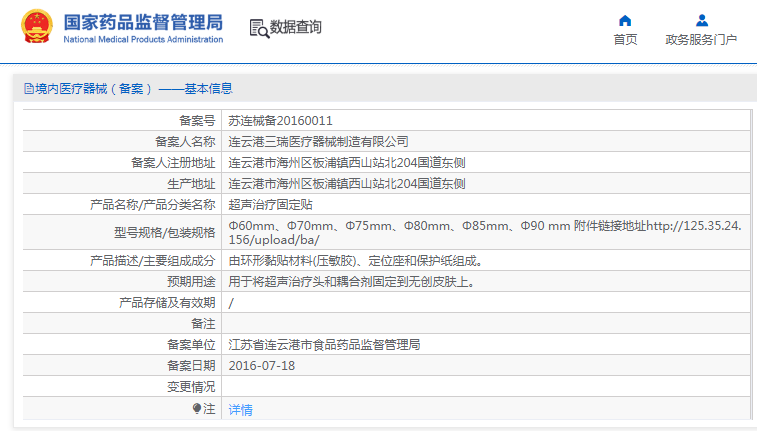The height and width of the screenshot is (431, 757).
Task: Select the date 2016-07-18
Action: [262, 366]
